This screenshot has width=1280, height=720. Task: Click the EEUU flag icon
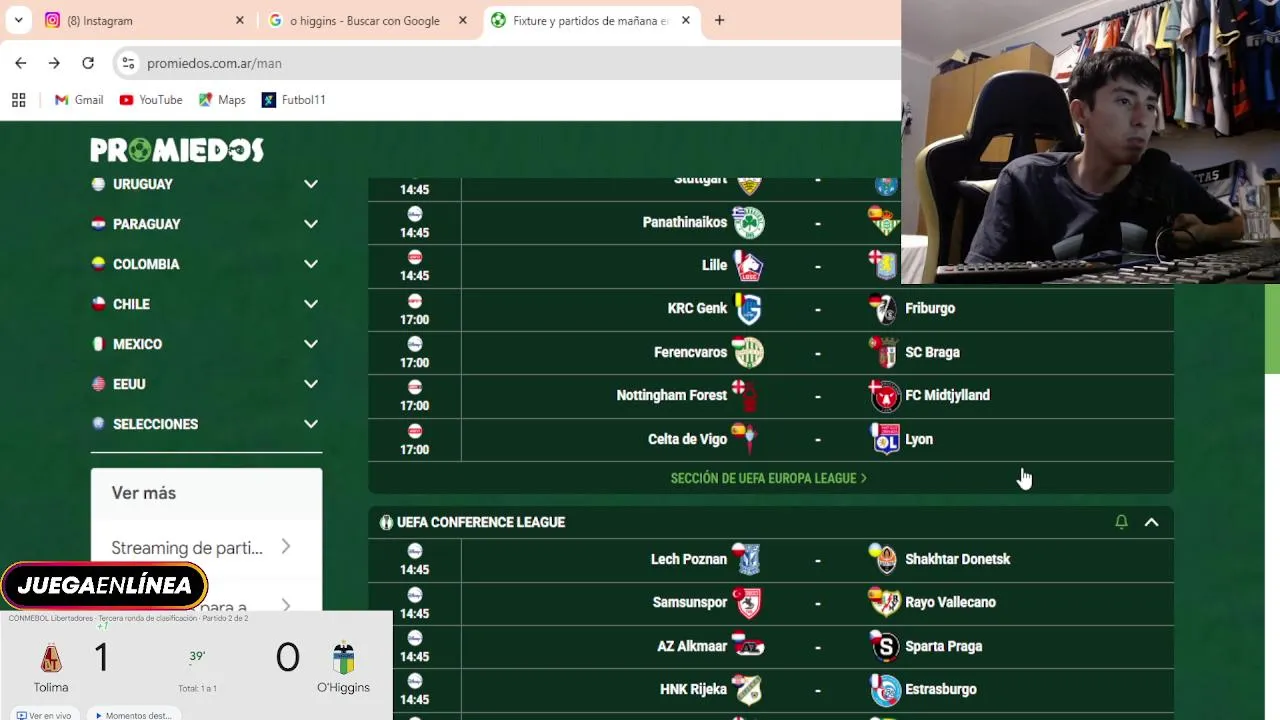[x=98, y=384]
